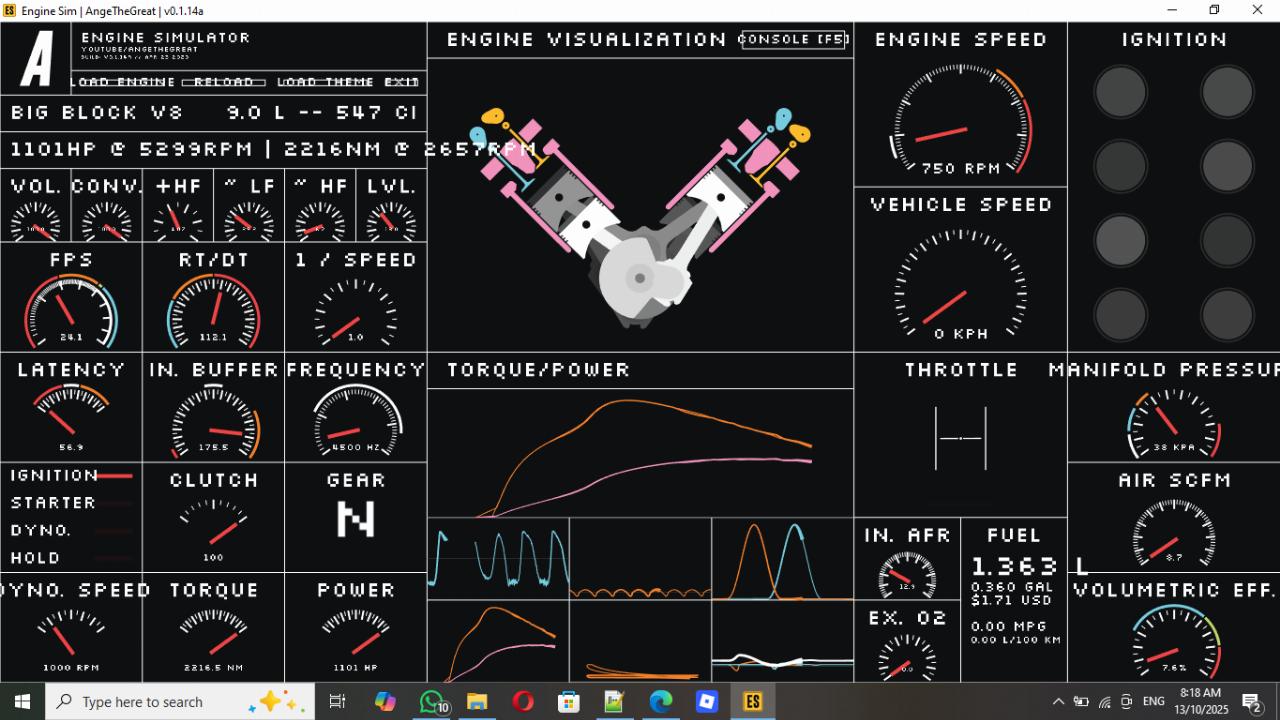
Task: Click the Torque/Power curve graph
Action: pos(640,453)
